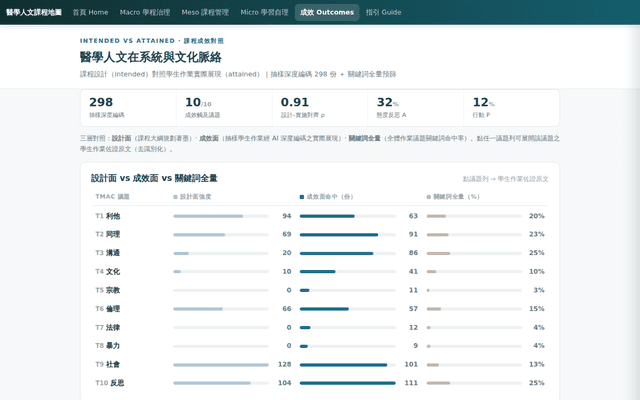Expand the T3 溝通 topic row
Screen dimensions: 640x400
pos(320,253)
